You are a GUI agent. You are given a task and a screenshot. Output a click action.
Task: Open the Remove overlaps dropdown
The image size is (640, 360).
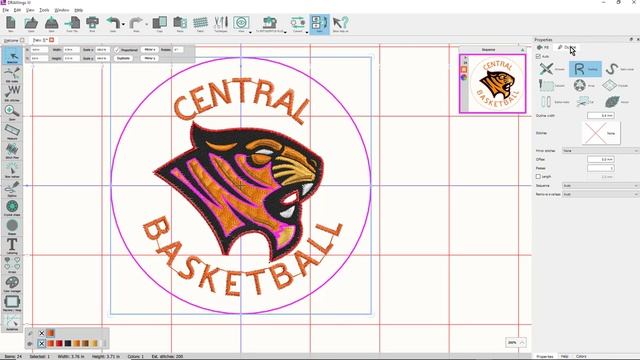click(x=600, y=194)
